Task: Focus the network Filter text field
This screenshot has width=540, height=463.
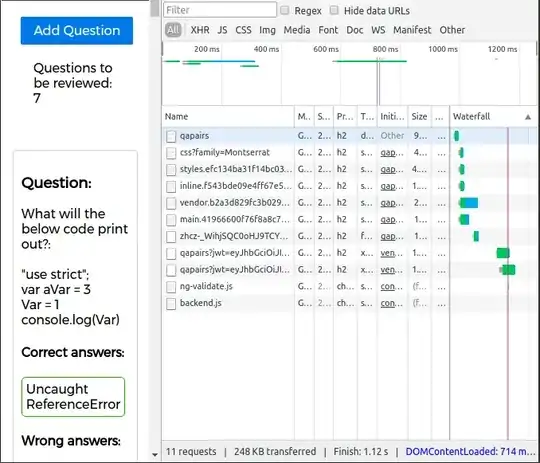Action: (220, 10)
